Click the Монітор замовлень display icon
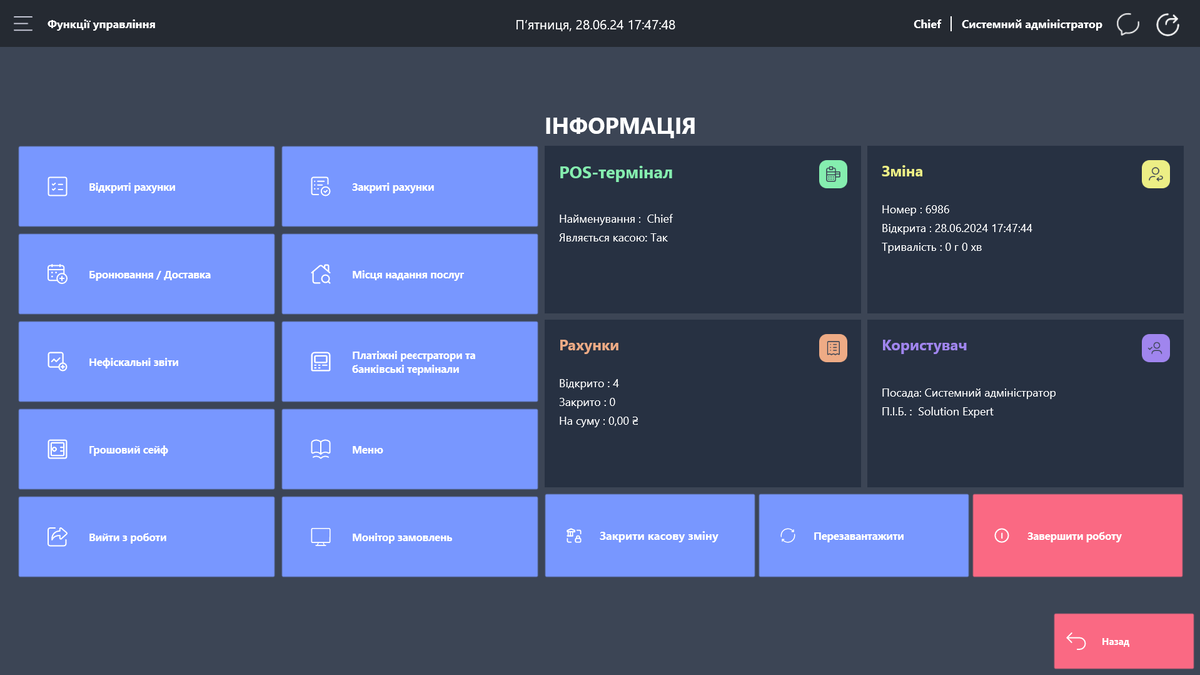Screen dimensions: 1200x675 322,536
